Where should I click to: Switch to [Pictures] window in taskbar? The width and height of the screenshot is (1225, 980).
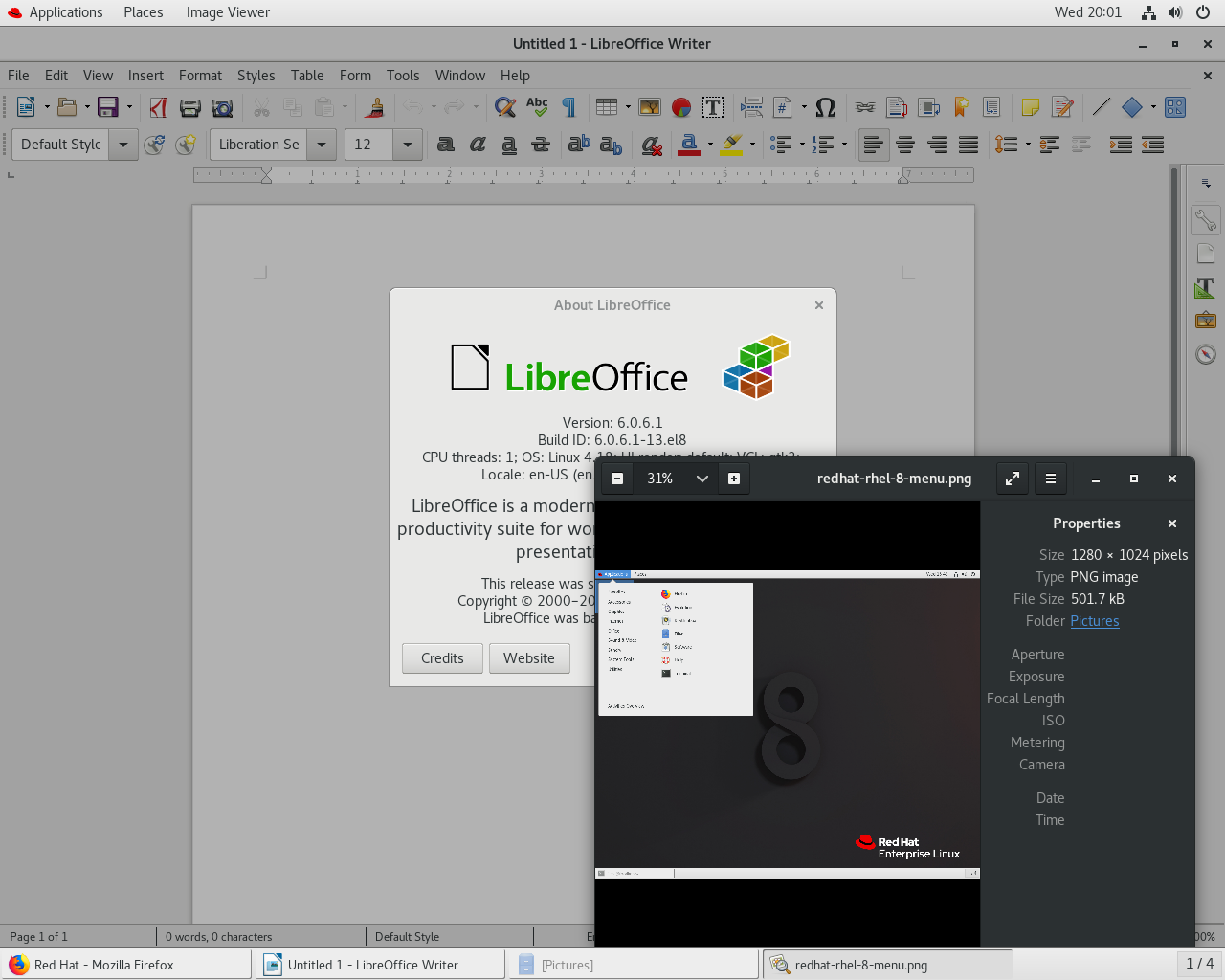click(632, 965)
